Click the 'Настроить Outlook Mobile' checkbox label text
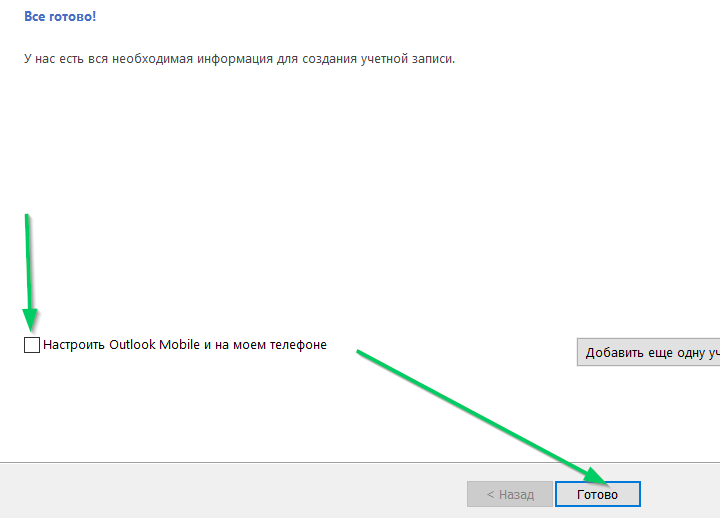 coord(185,345)
